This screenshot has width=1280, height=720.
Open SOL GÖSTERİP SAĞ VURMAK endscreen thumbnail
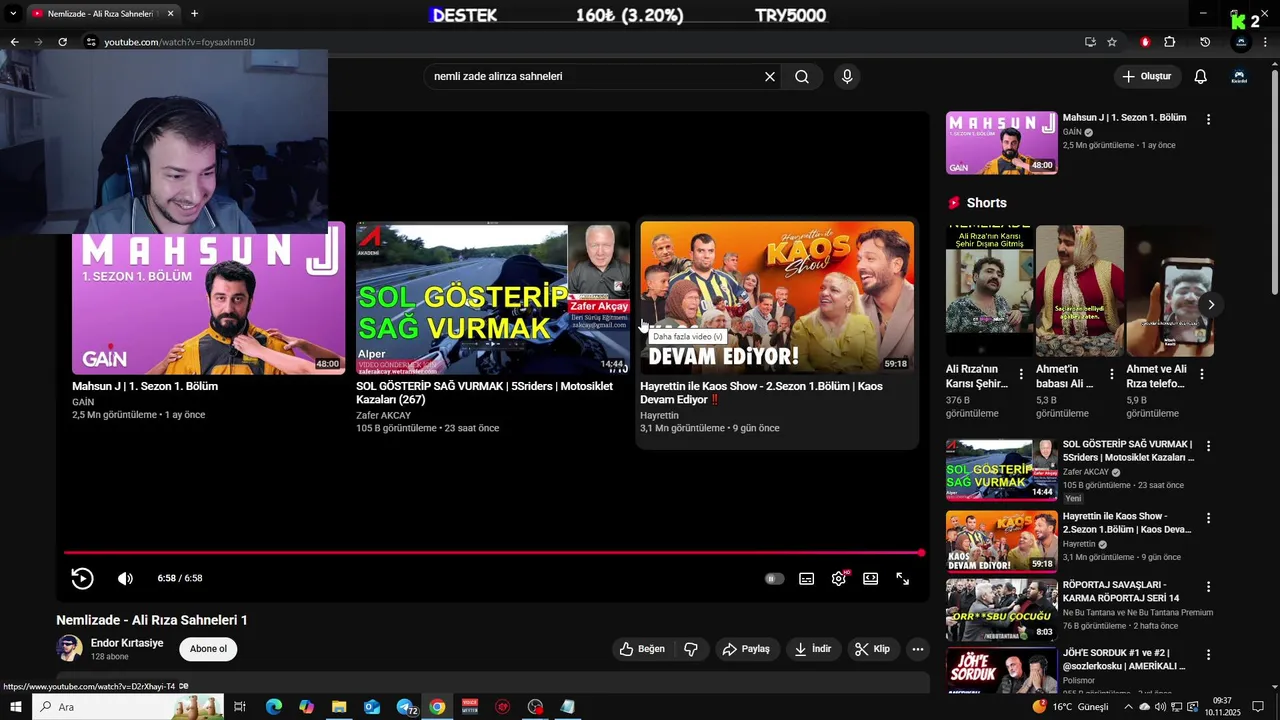(x=493, y=298)
